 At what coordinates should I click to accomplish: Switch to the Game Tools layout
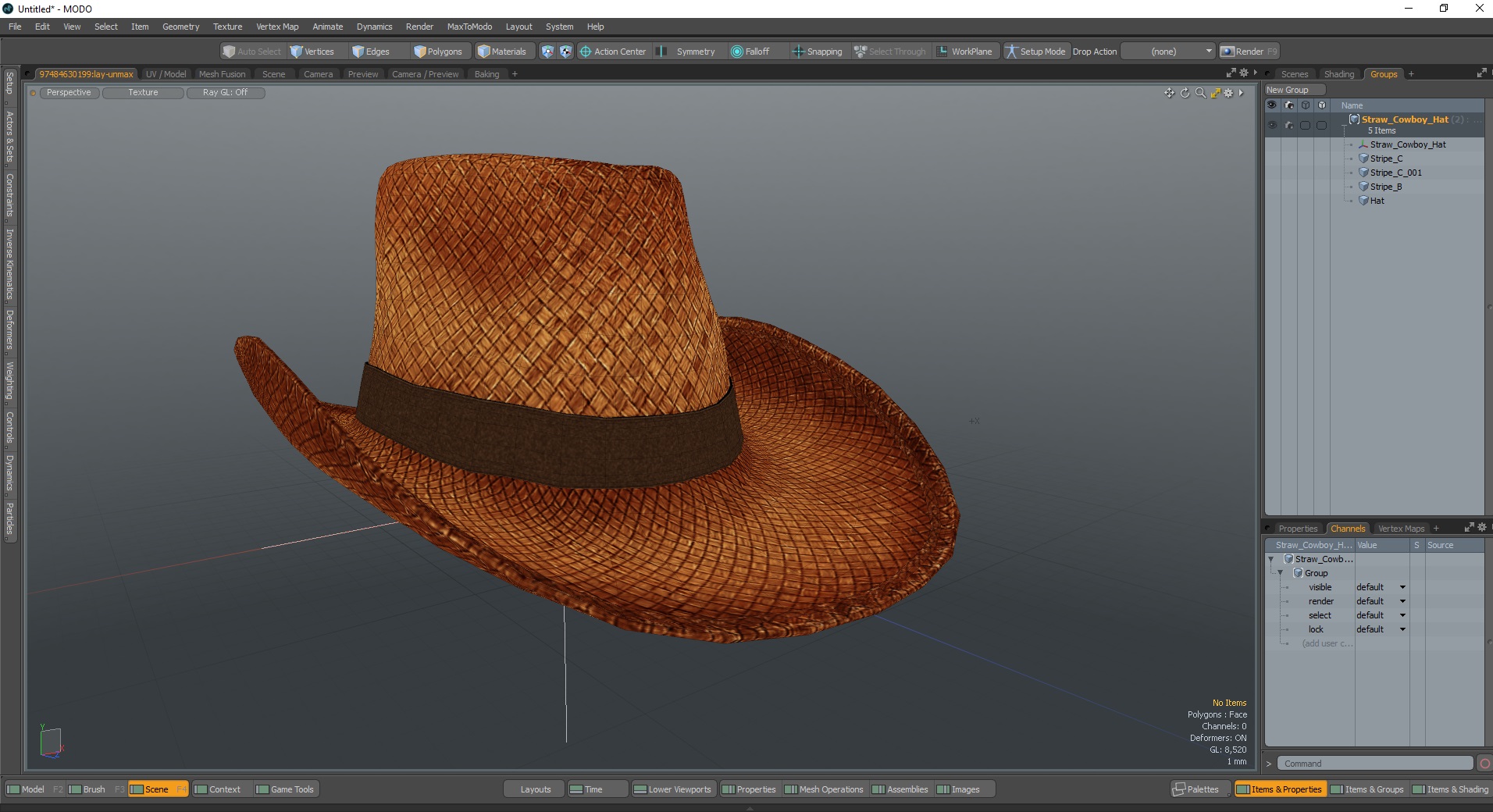pyautogui.click(x=285, y=789)
